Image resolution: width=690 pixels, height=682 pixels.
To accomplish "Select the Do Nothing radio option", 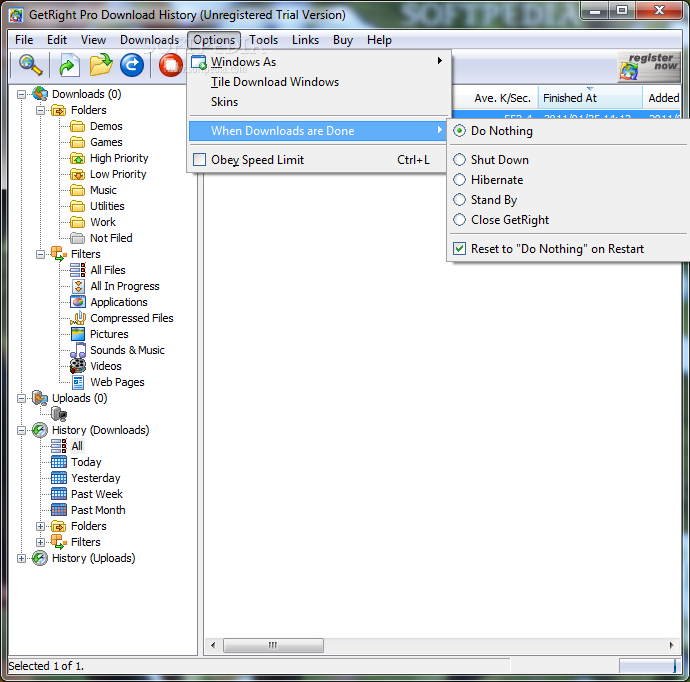I will pyautogui.click(x=459, y=131).
